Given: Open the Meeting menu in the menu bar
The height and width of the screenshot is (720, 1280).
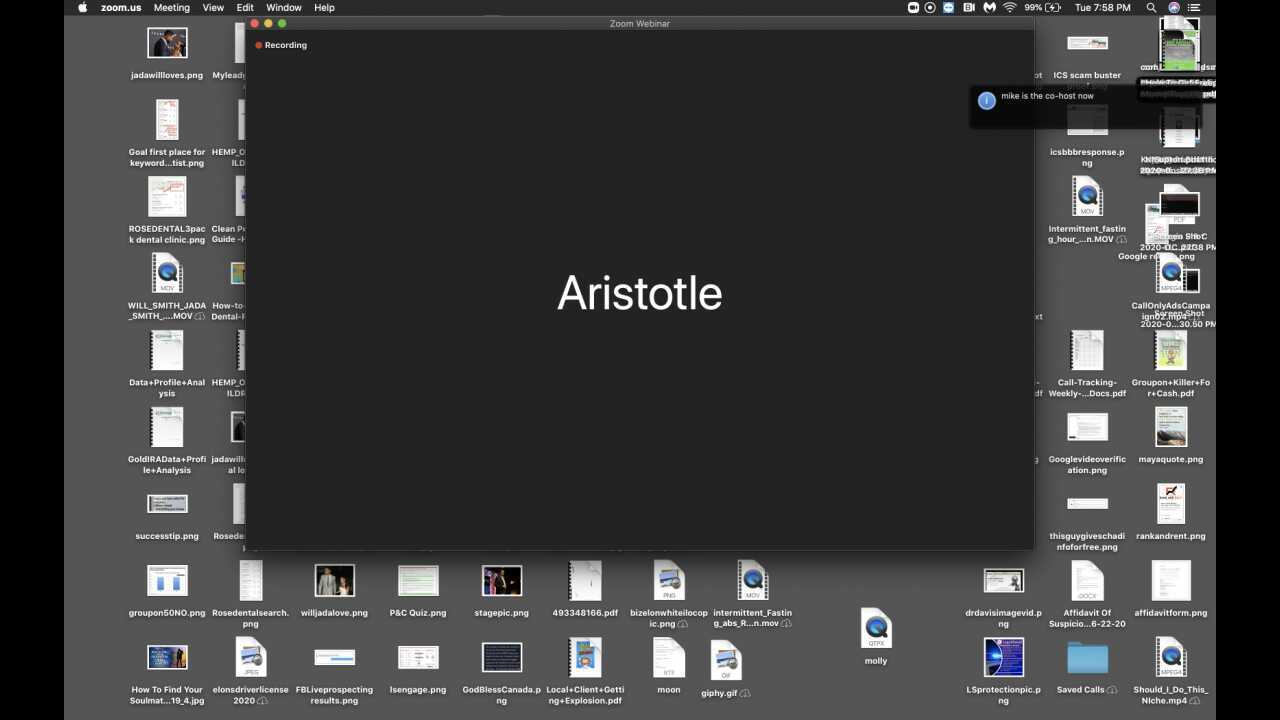Looking at the screenshot, I should 171,7.
